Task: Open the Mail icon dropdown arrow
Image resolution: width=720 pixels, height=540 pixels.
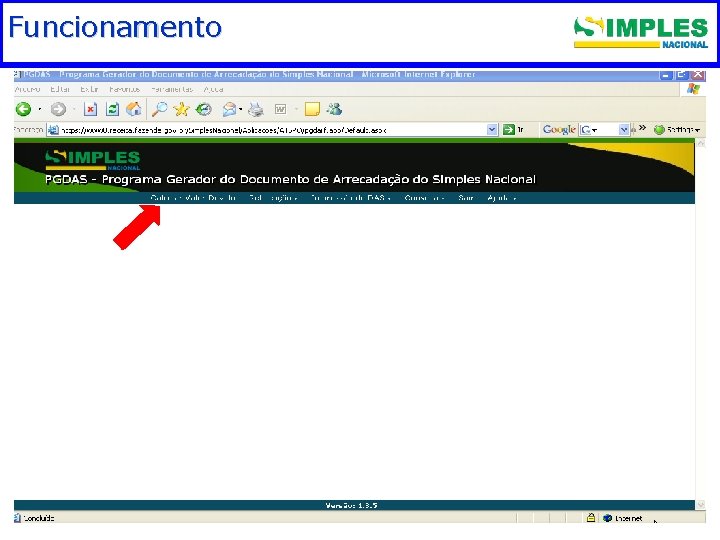Action: point(241,109)
